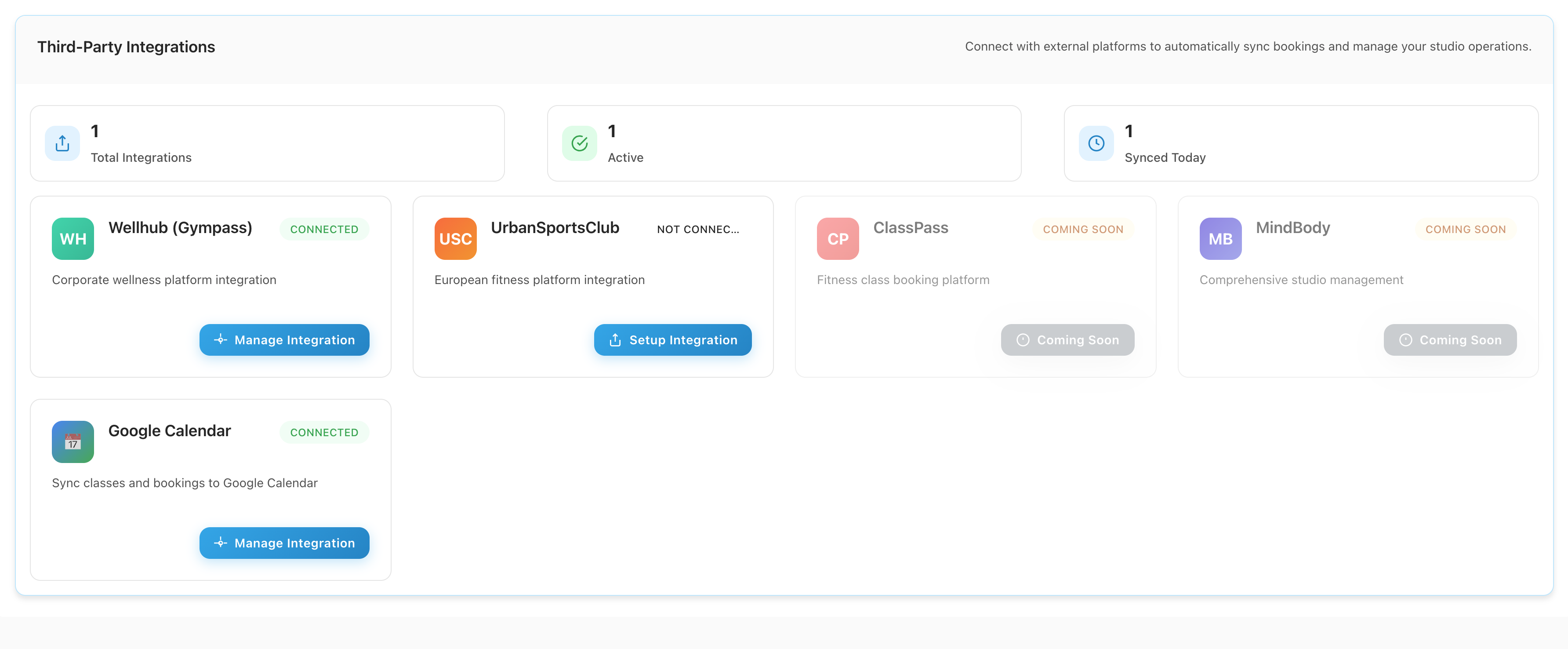Image resolution: width=1568 pixels, height=649 pixels.
Task: Click the UrbanSportsClub USC logo icon
Action: pos(455,238)
